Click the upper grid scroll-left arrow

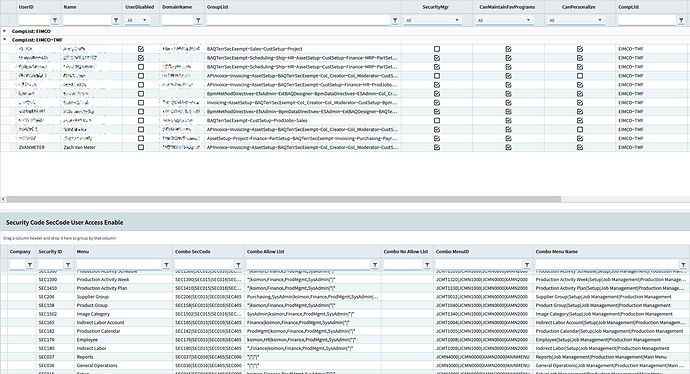(x=3, y=199)
